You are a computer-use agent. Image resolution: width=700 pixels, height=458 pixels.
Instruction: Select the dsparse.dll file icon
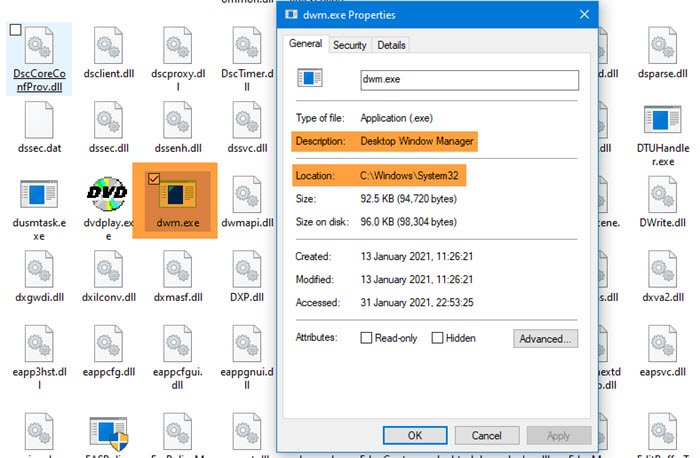(x=662, y=45)
